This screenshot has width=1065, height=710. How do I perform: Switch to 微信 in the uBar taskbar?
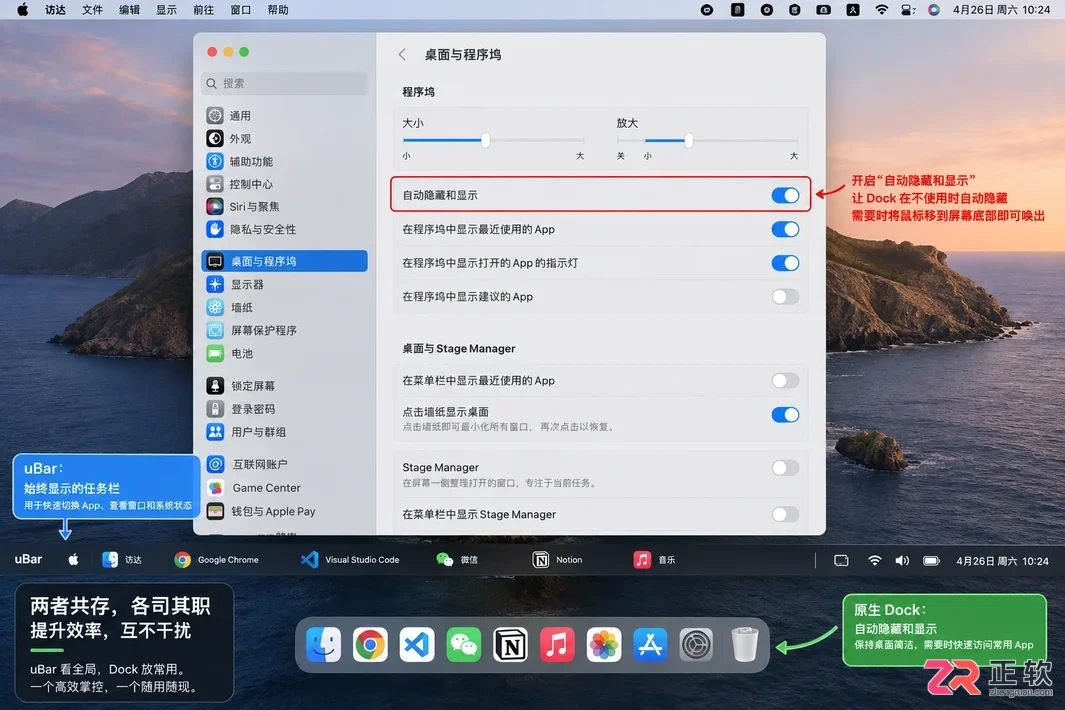tap(457, 560)
